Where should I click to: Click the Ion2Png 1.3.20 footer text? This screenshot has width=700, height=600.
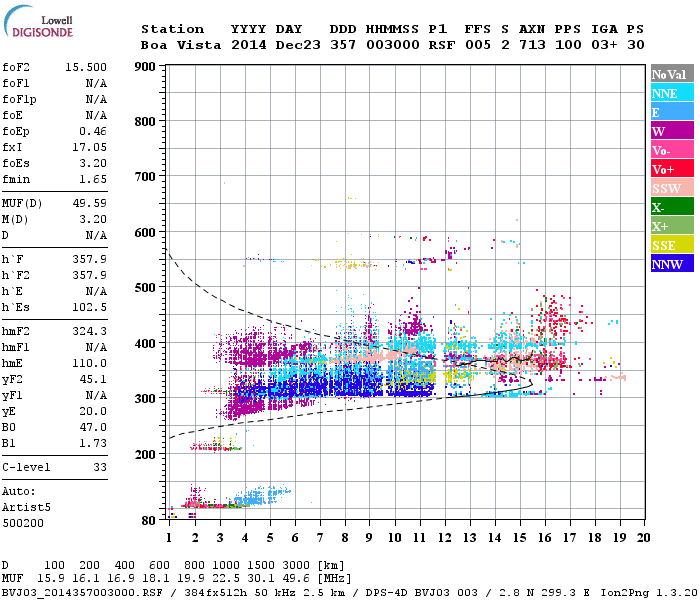point(649,593)
